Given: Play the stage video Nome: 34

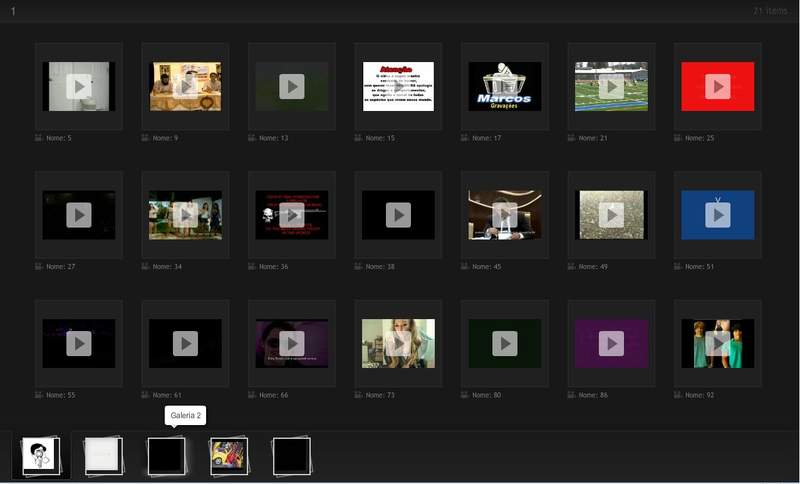Looking at the screenshot, I should 185,215.
